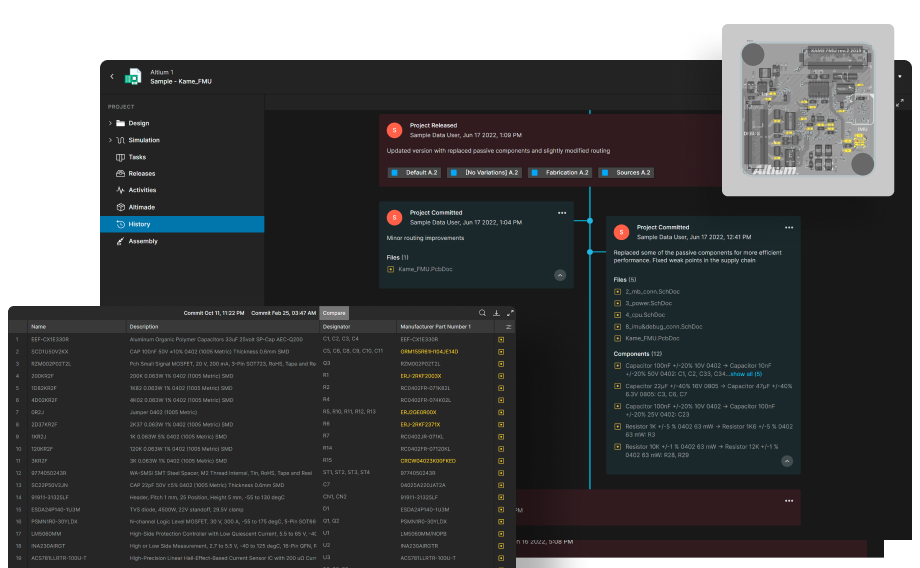Image resolution: width=920 pixels, height=568 pixels.
Task: Click the Activities pulse icon
Action: [x=120, y=190]
